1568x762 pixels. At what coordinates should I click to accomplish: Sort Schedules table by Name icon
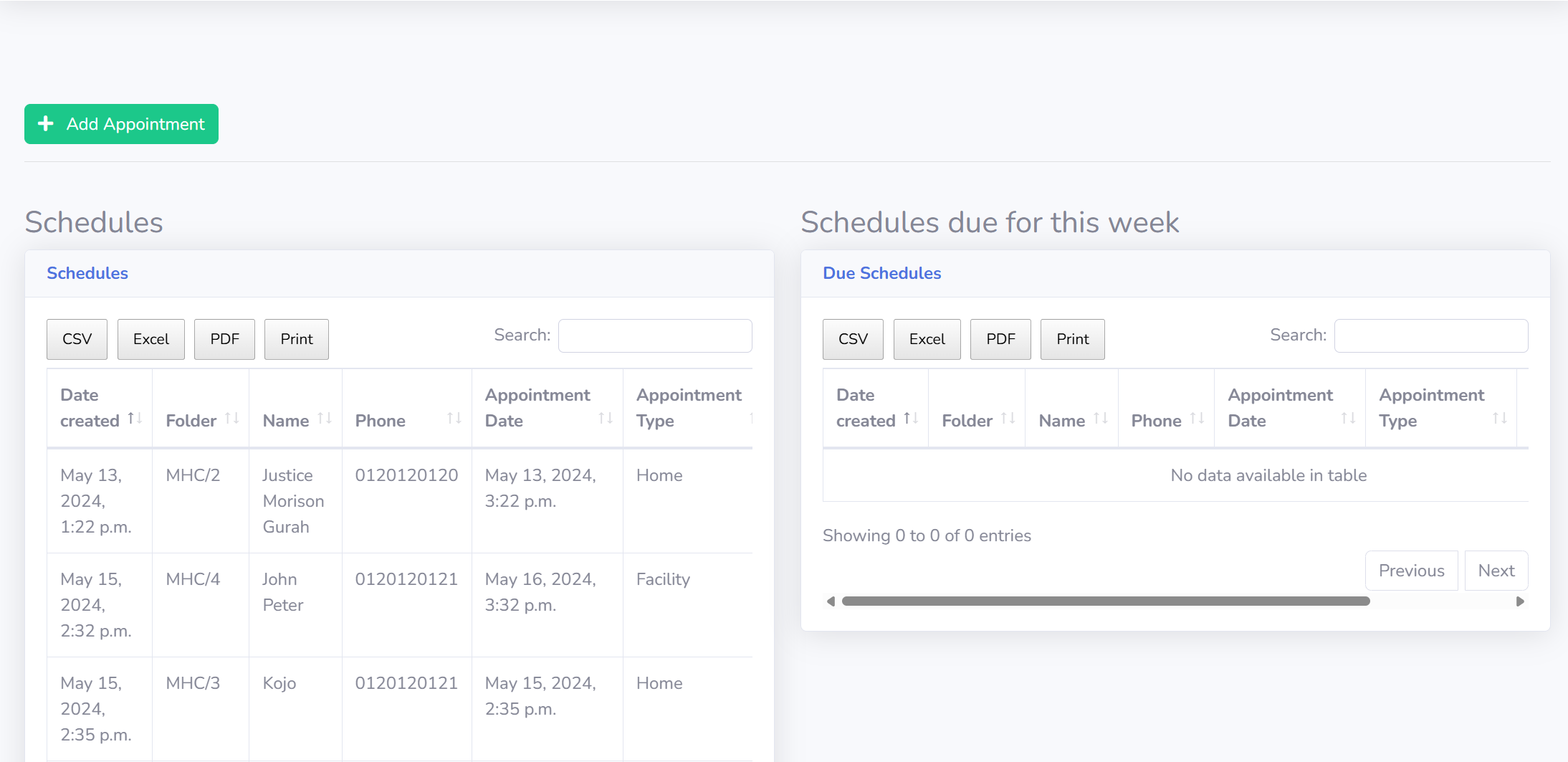[325, 418]
